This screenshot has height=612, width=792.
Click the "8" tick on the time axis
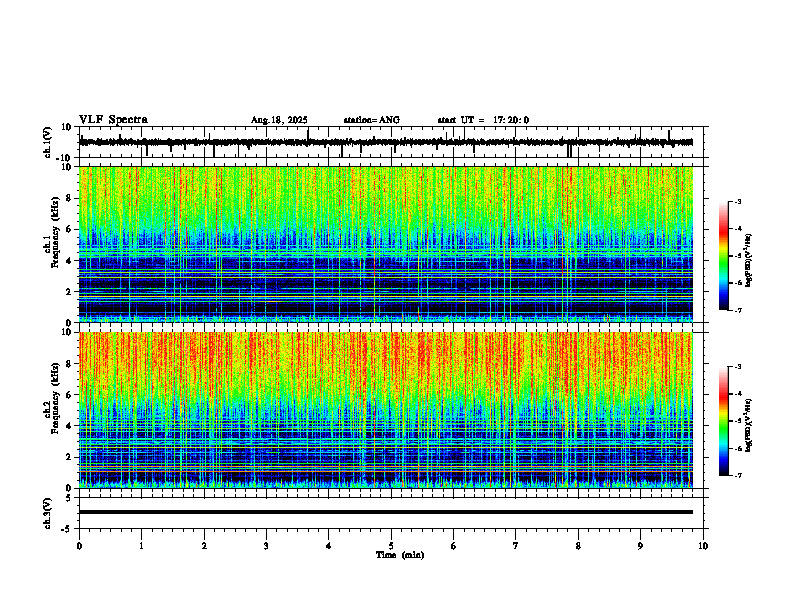(x=578, y=546)
